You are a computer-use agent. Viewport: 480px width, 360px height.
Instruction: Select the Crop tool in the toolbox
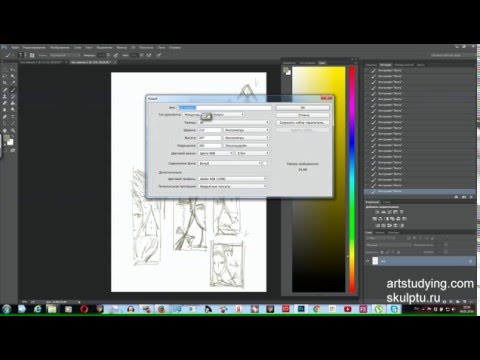[5, 82]
